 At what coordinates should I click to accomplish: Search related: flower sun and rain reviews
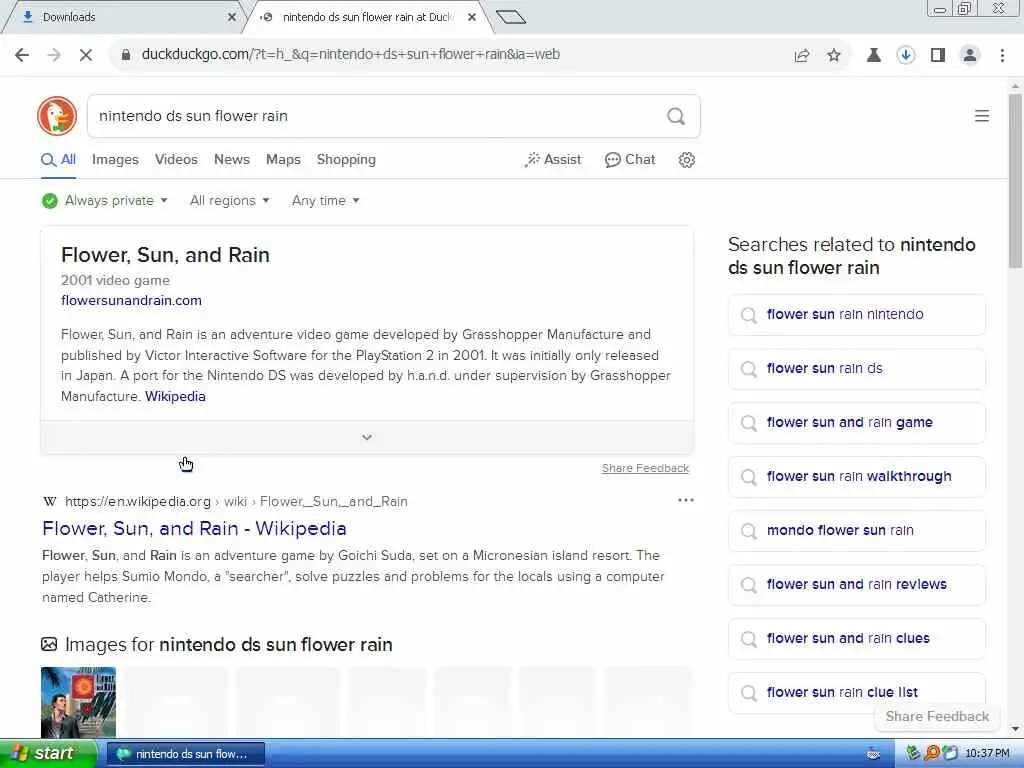click(856, 584)
